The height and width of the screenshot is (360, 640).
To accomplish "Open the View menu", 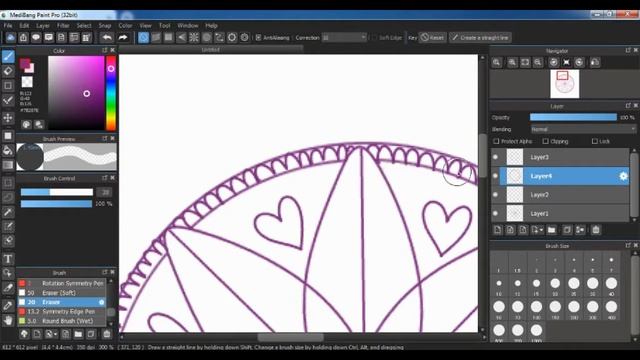I will coord(145,25).
